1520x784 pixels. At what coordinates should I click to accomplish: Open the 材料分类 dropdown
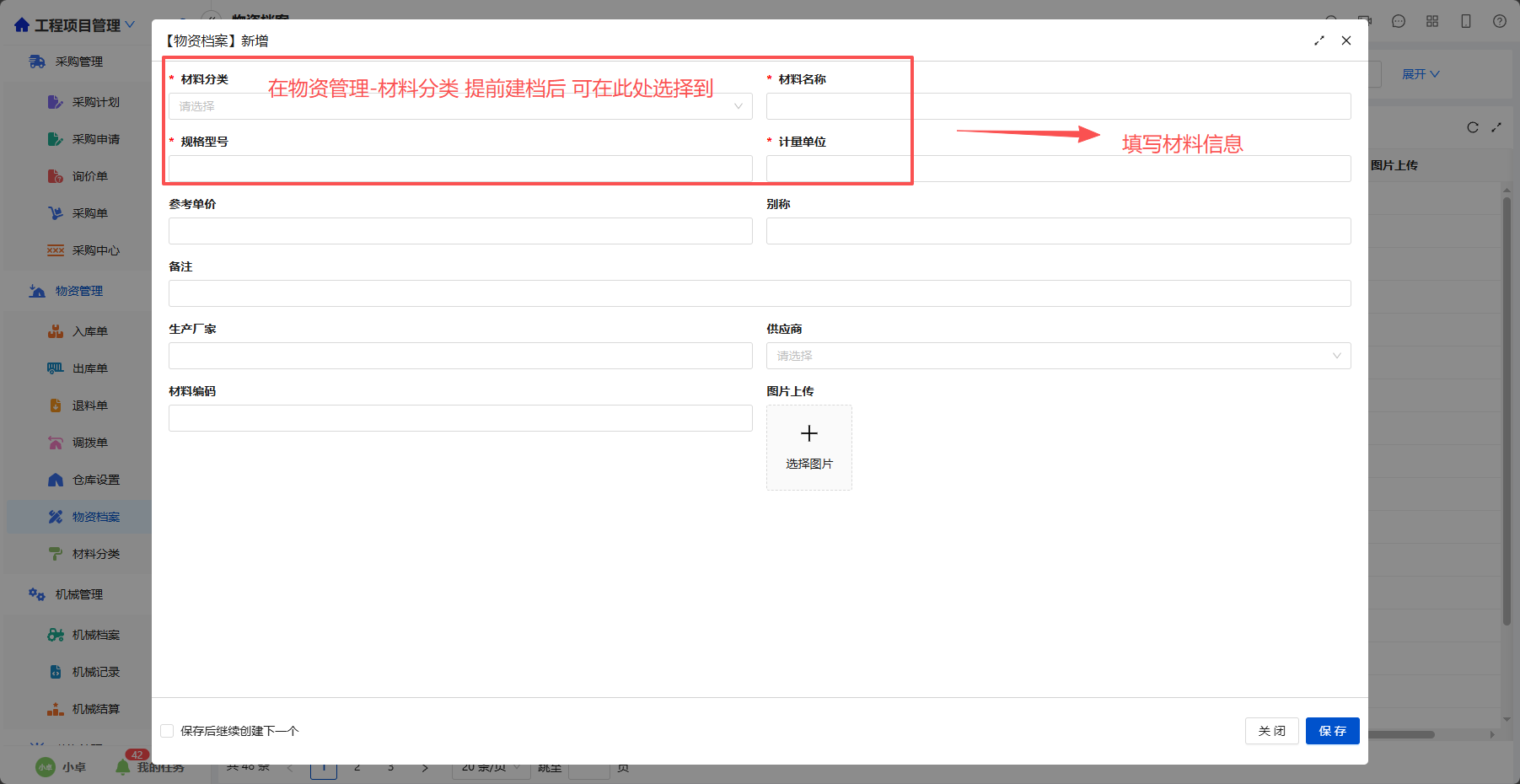(x=460, y=106)
